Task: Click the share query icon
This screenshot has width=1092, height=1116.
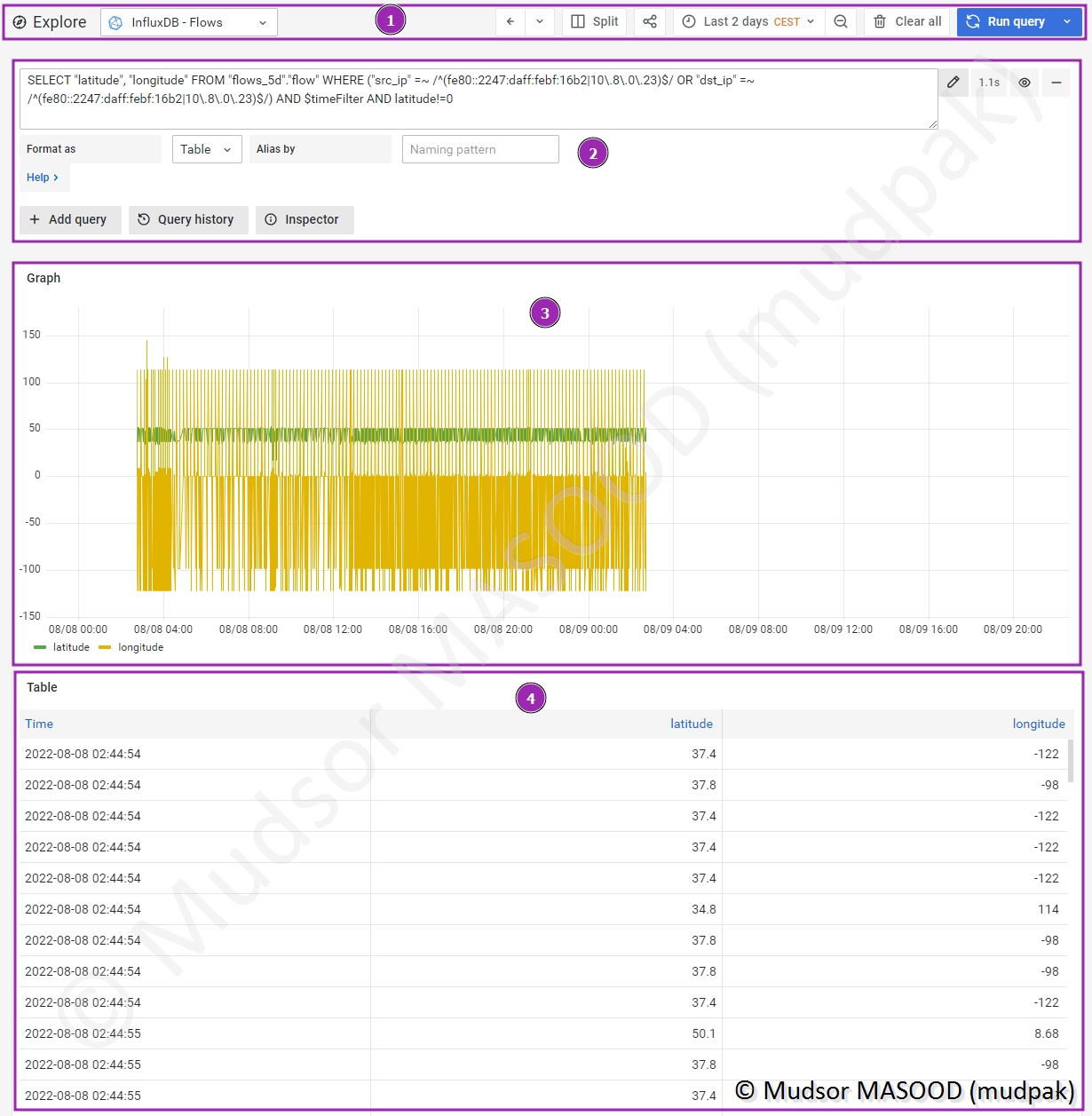Action: coord(650,22)
